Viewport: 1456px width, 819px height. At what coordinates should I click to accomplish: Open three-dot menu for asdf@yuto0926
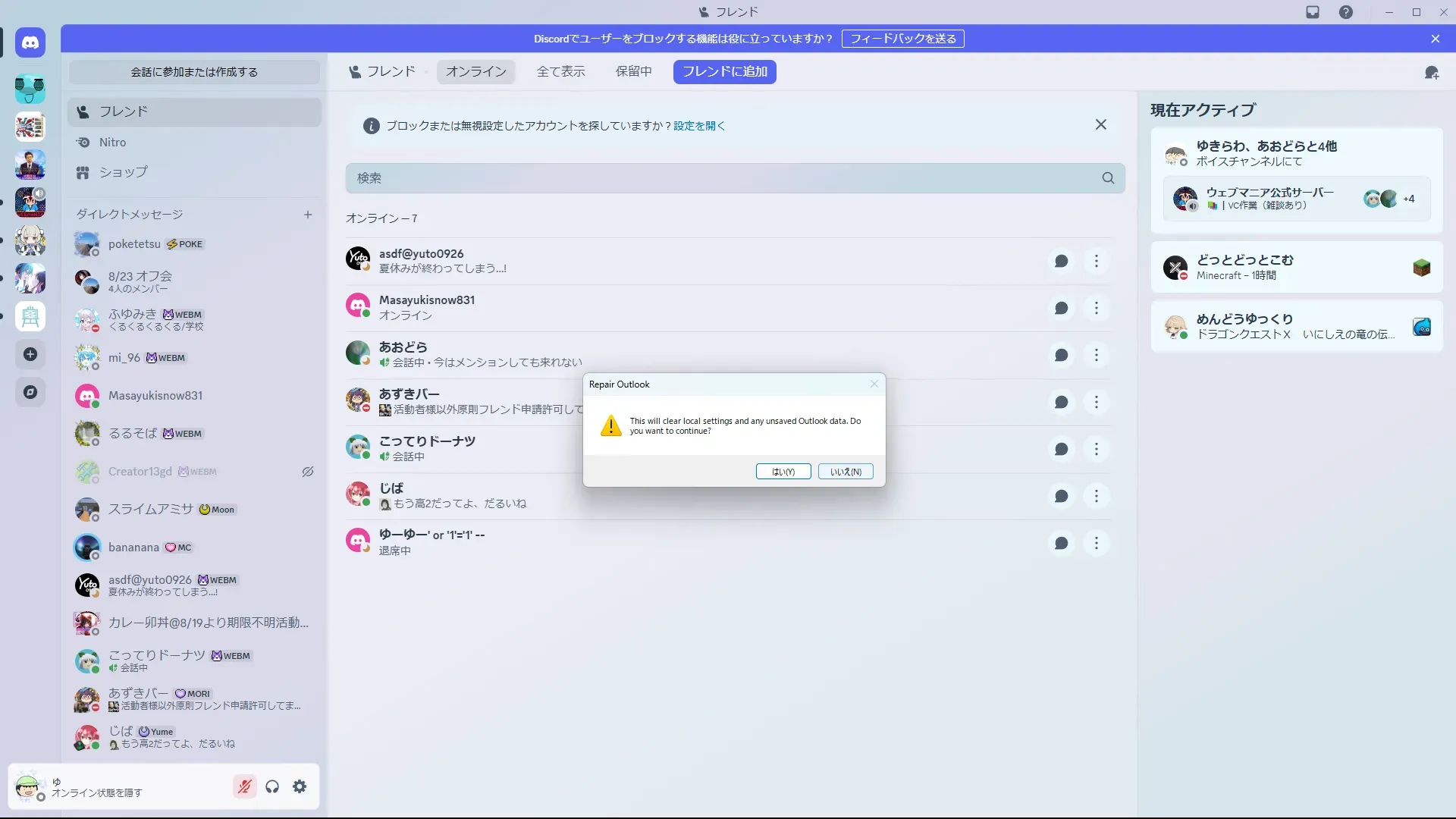[x=1096, y=262]
